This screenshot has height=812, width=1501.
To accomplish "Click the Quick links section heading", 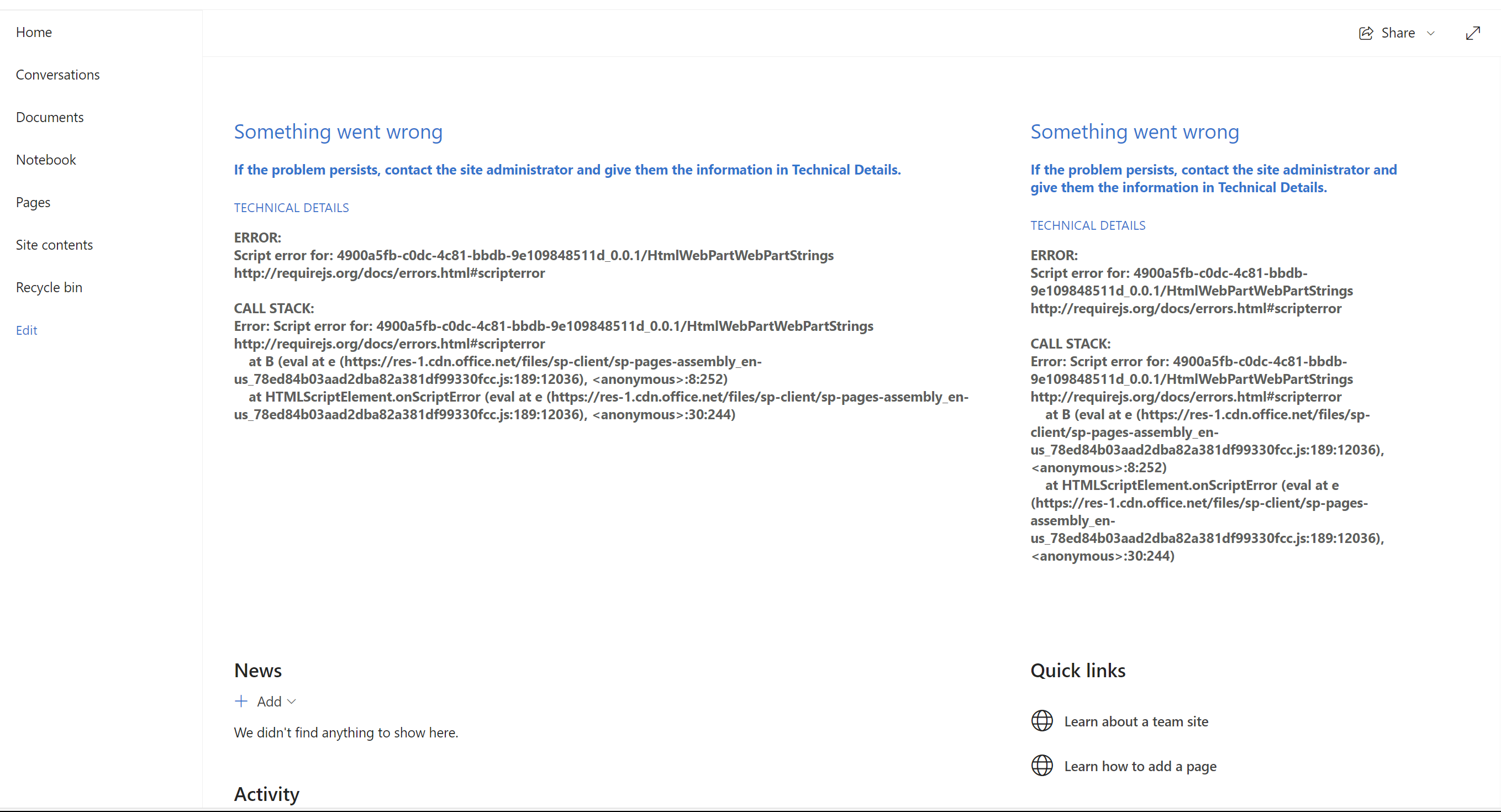I will tap(1078, 671).
